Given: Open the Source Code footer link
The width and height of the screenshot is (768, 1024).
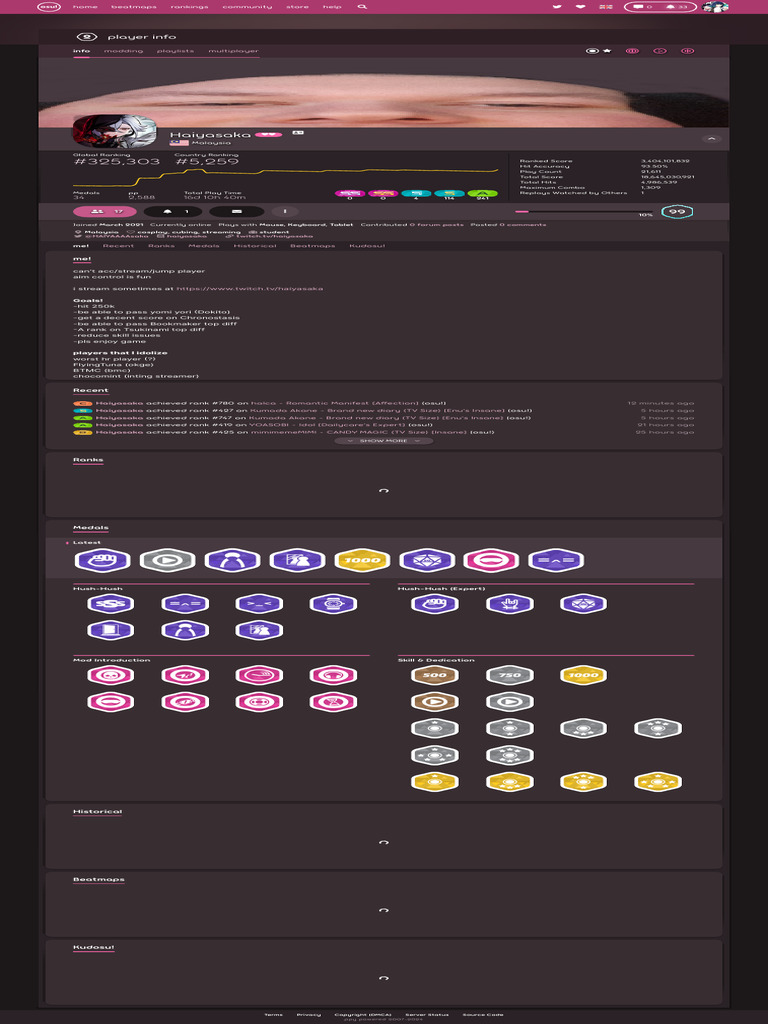Looking at the screenshot, I should (x=483, y=1014).
